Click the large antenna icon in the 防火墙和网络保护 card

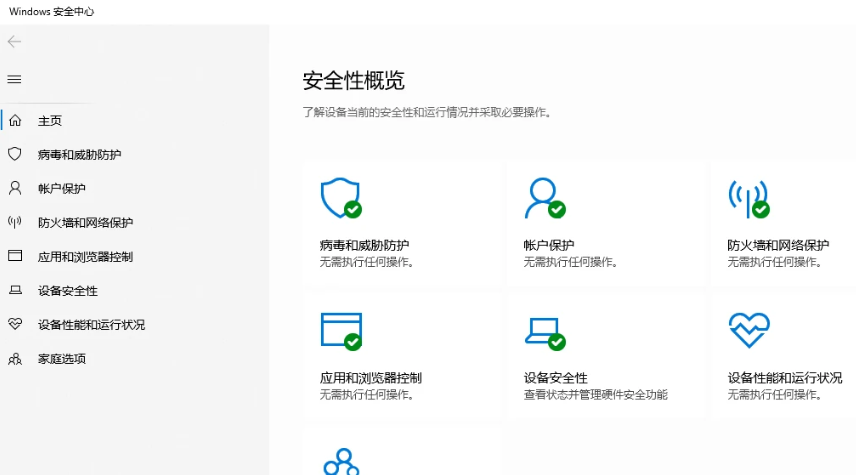click(749, 199)
